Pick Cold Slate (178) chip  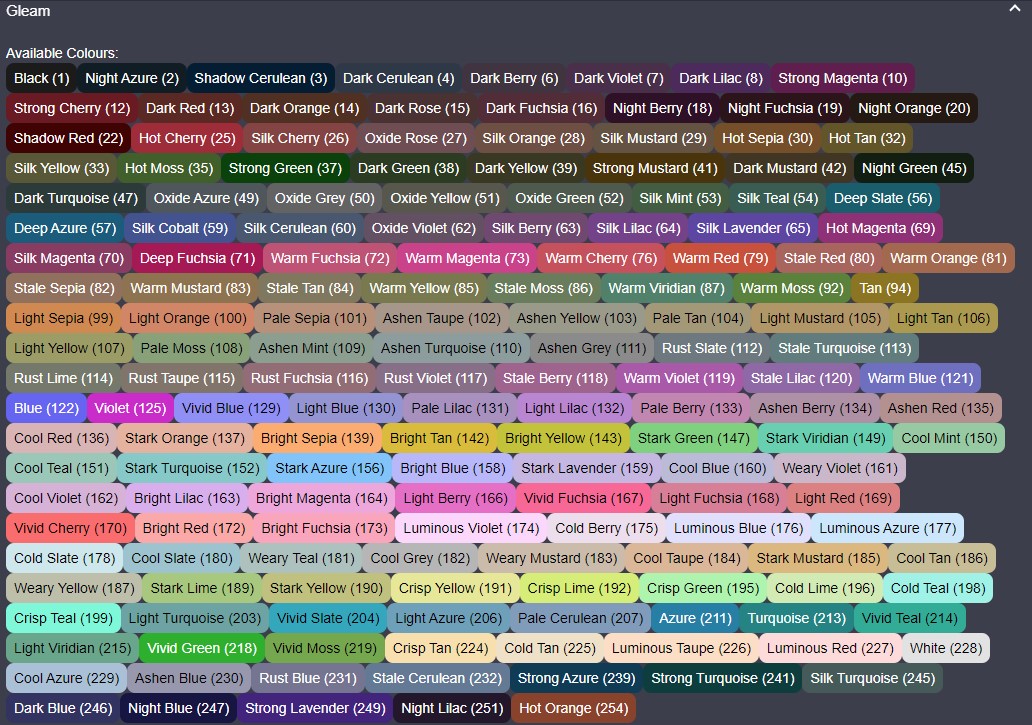coord(64,559)
